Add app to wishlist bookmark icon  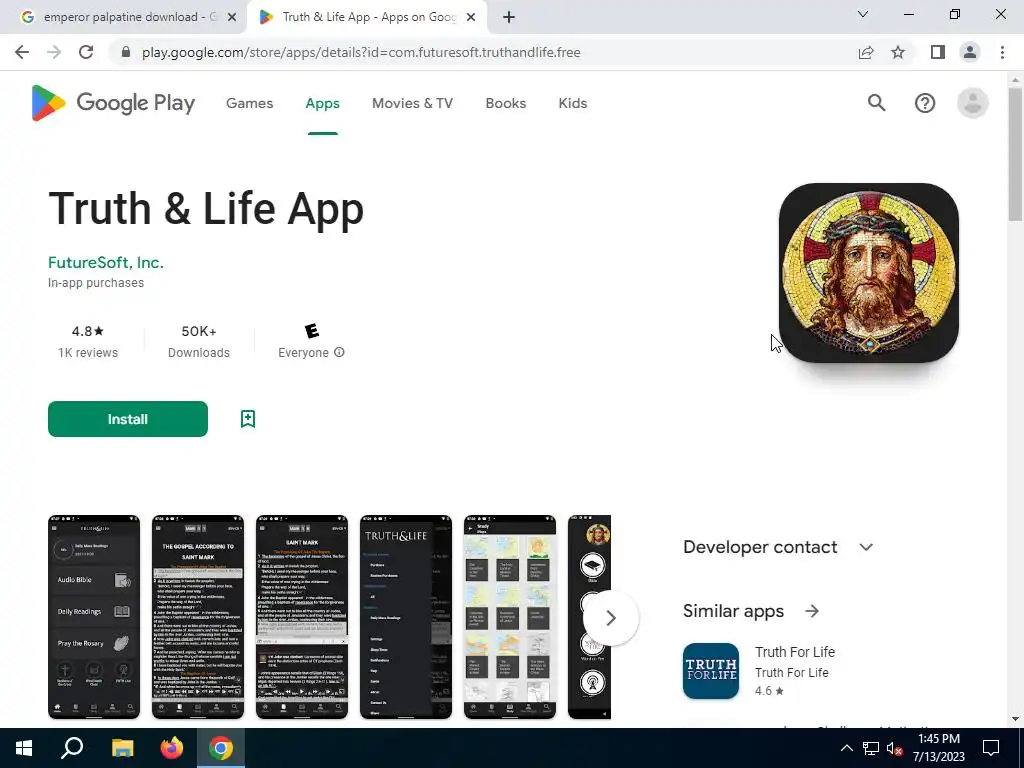tap(248, 419)
